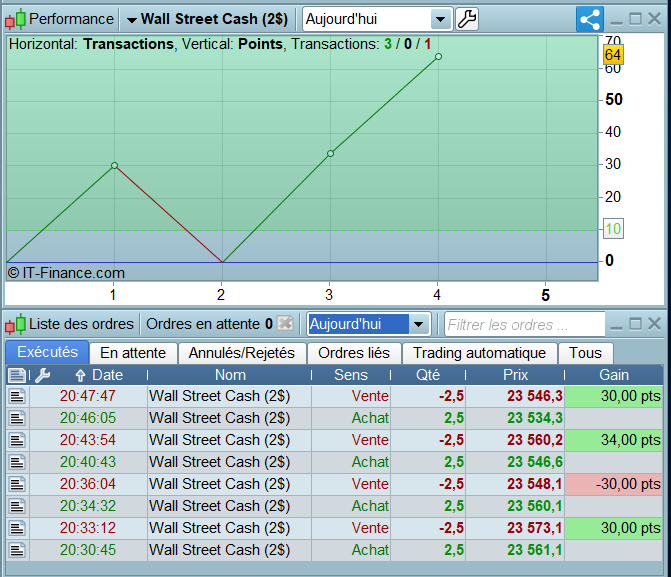This screenshot has height=577, width=671.
Task: Open the order list column settings wrench
Action: point(43,375)
